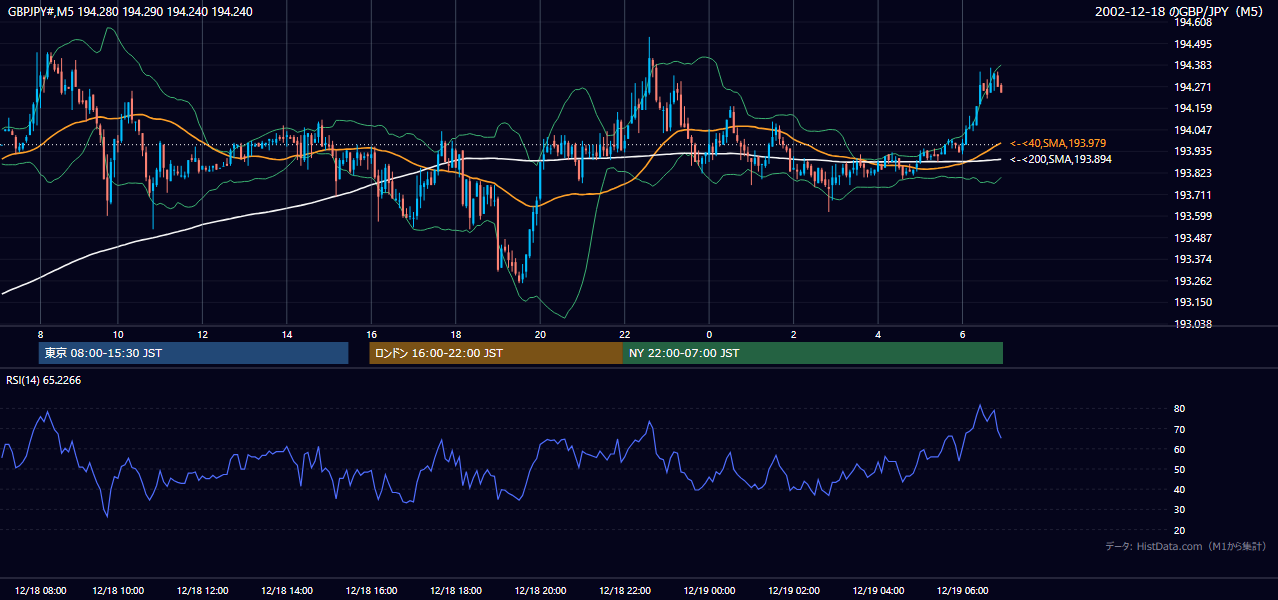The height and width of the screenshot is (600, 1278).
Task: Click price axis label 193.711
Action: tap(1193, 195)
